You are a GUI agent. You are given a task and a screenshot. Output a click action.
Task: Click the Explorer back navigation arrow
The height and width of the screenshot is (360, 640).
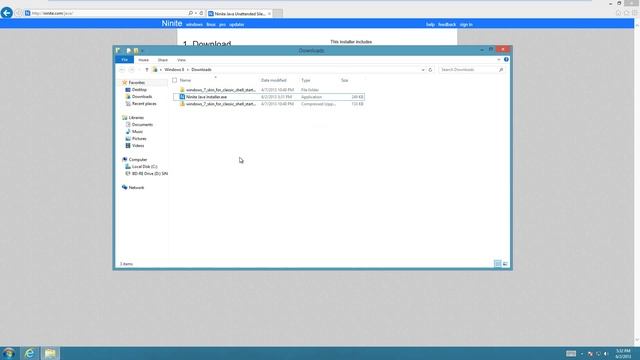122,70
